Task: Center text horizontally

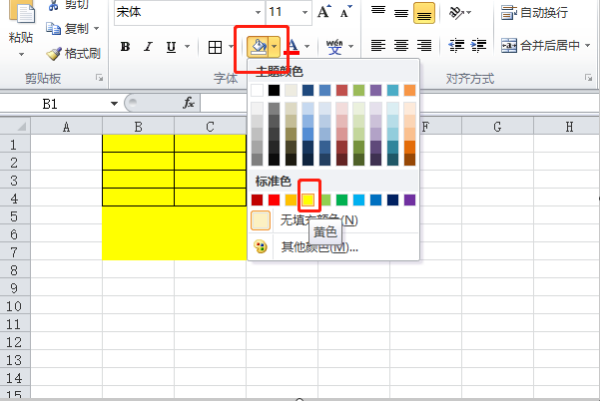Action: [x=401, y=46]
